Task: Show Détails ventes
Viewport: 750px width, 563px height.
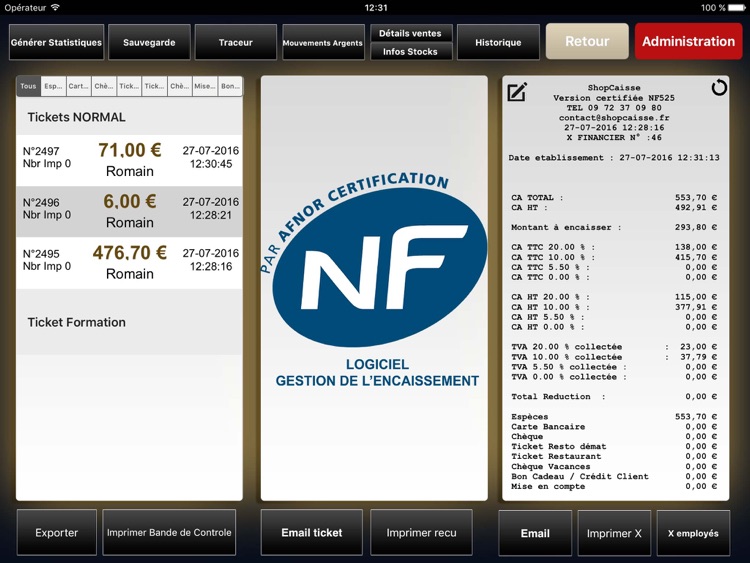Action: coord(411,33)
